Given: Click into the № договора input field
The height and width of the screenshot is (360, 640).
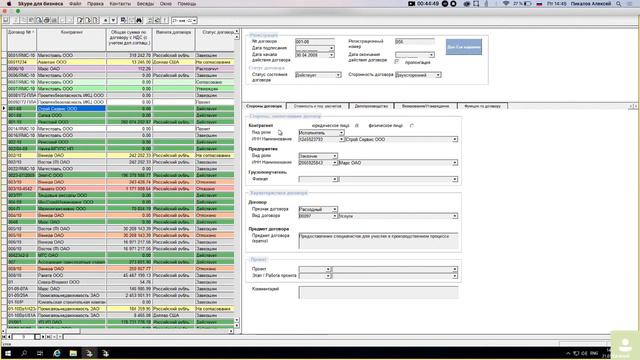Looking at the screenshot, I should pyautogui.click(x=314, y=42).
